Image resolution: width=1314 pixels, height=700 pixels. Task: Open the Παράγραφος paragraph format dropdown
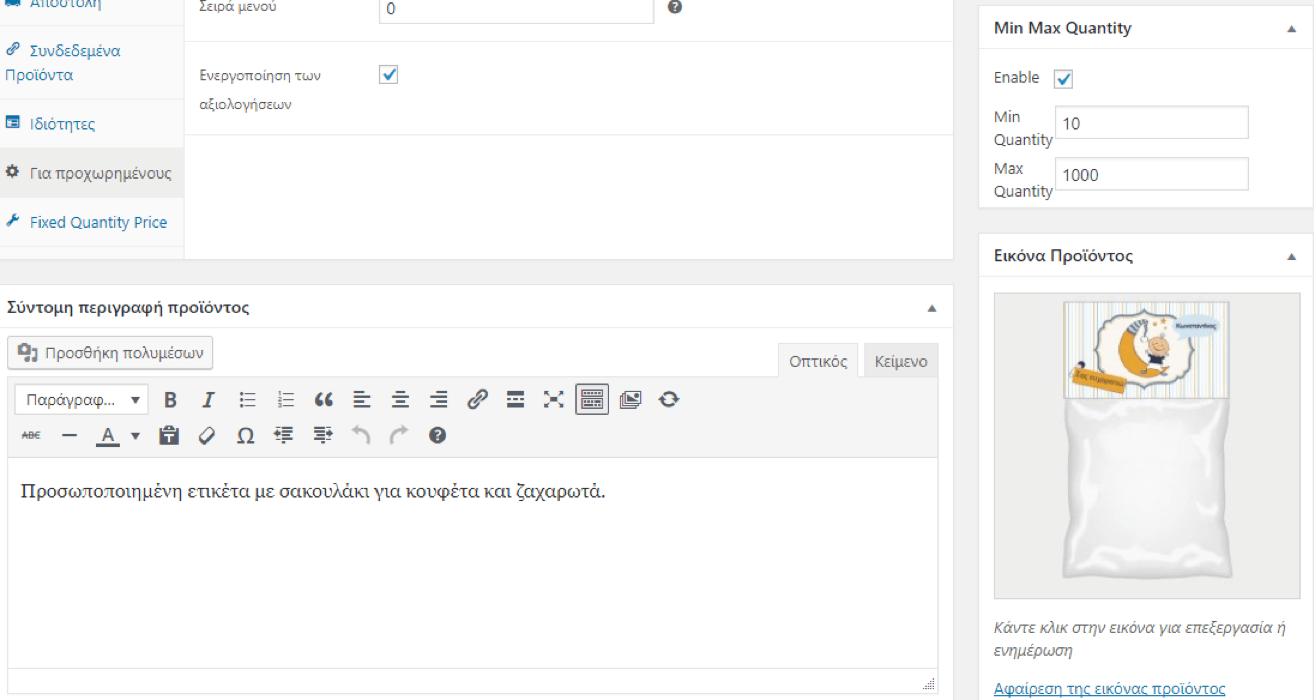click(x=82, y=400)
